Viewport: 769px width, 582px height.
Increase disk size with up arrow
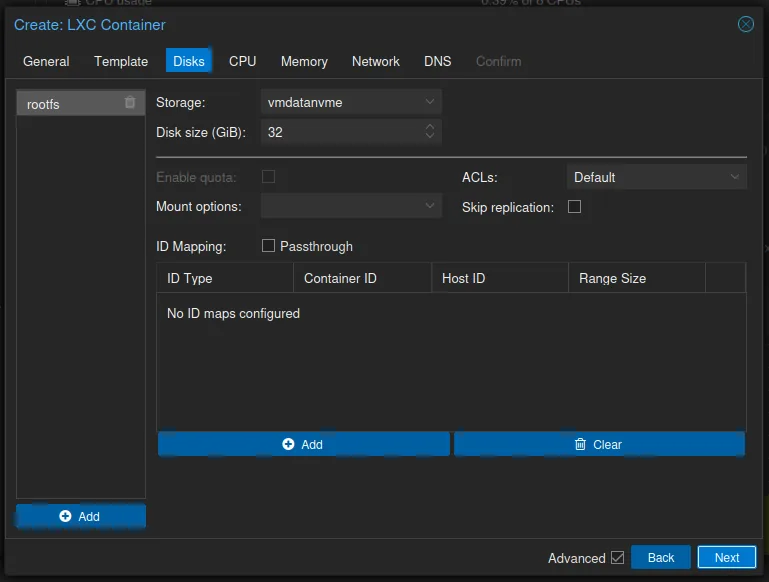[x=430, y=127]
